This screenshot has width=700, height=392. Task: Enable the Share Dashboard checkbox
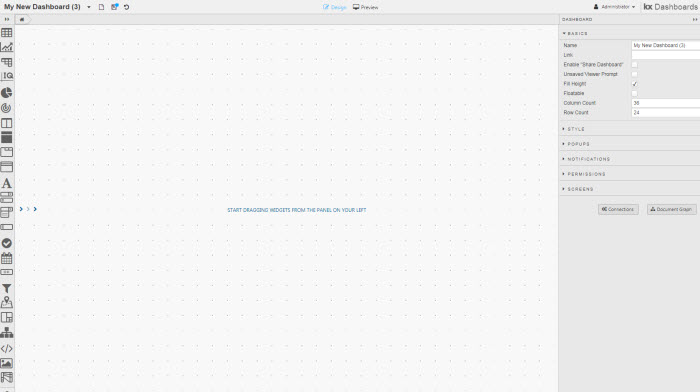pyautogui.click(x=634, y=65)
